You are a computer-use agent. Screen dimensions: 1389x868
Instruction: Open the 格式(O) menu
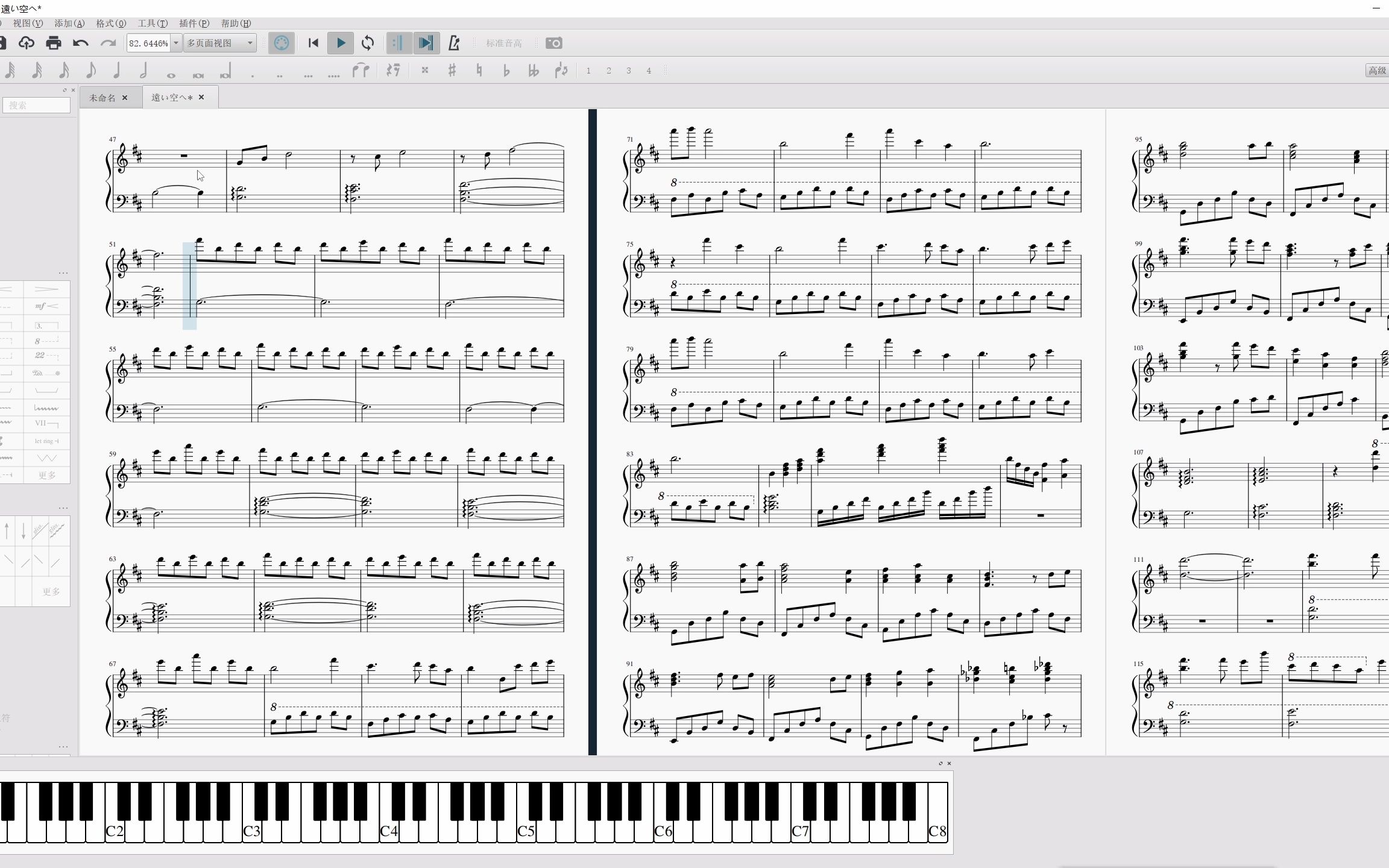[x=111, y=23]
